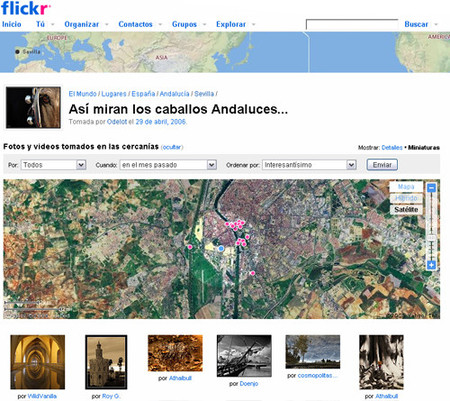Show Detalles view
Viewport: 450px width, 401px height.
pos(392,147)
